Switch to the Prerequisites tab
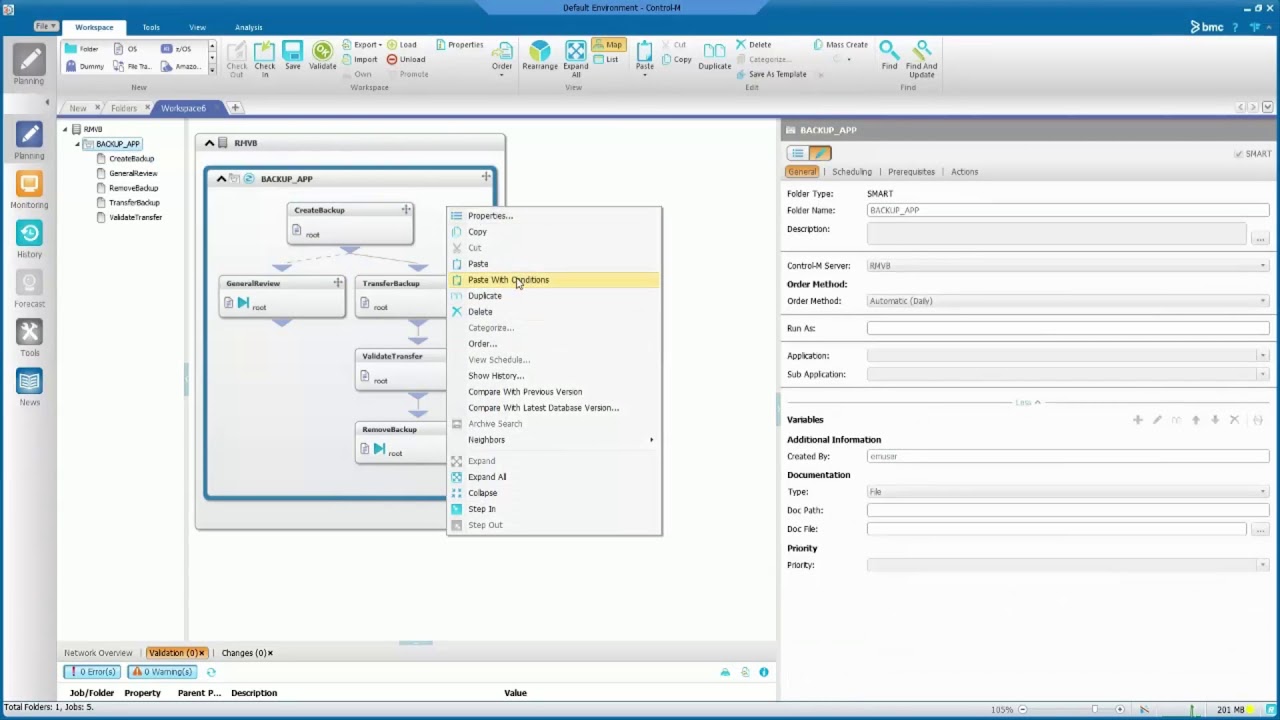 (911, 172)
